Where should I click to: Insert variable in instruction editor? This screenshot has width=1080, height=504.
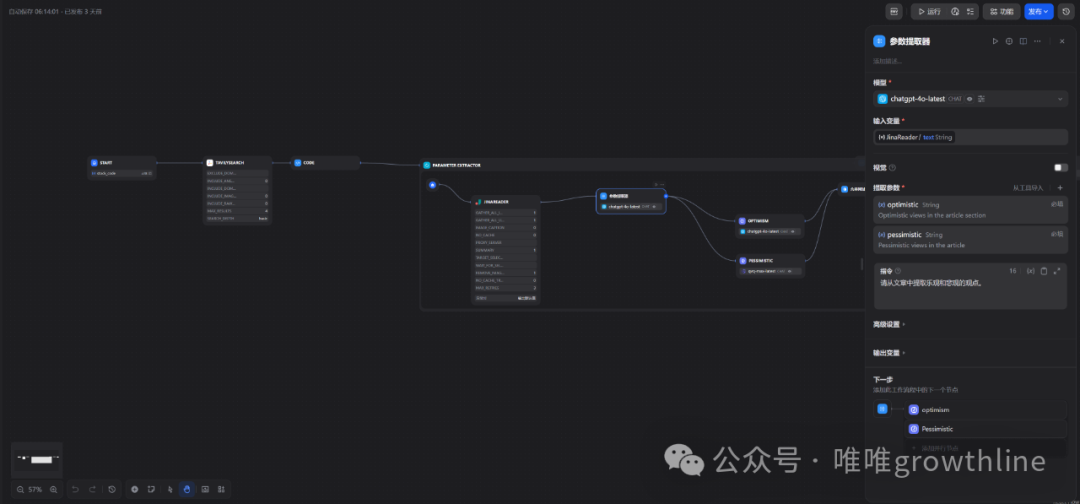coord(1030,271)
